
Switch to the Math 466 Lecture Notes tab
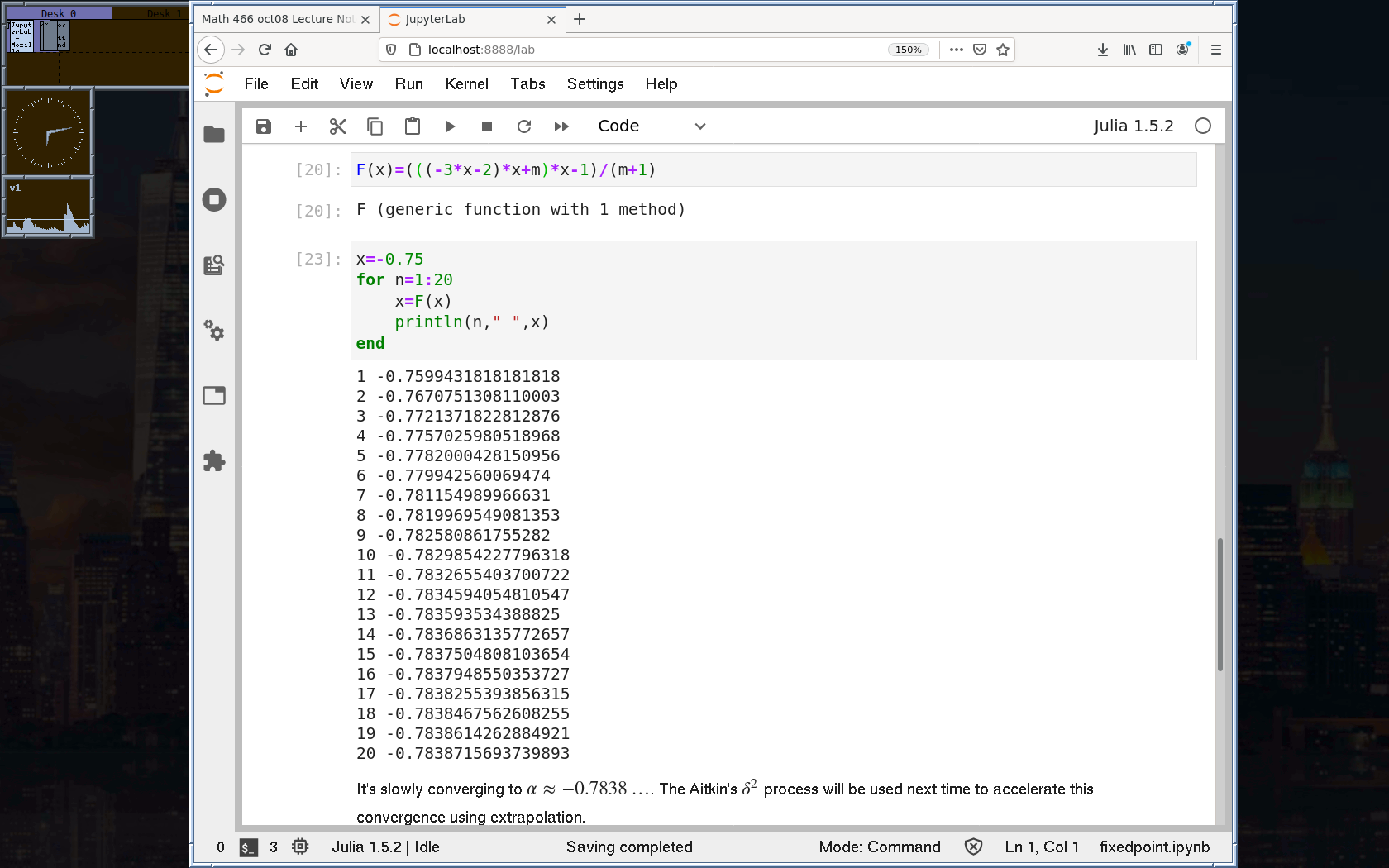tap(278, 19)
